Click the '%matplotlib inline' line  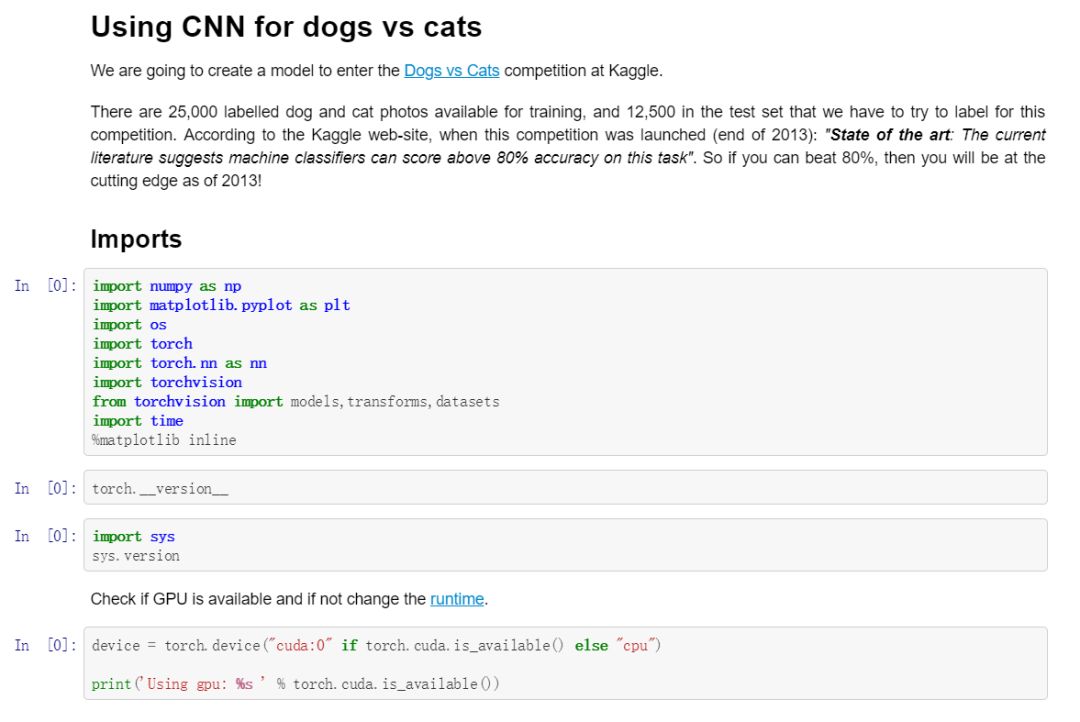point(164,440)
